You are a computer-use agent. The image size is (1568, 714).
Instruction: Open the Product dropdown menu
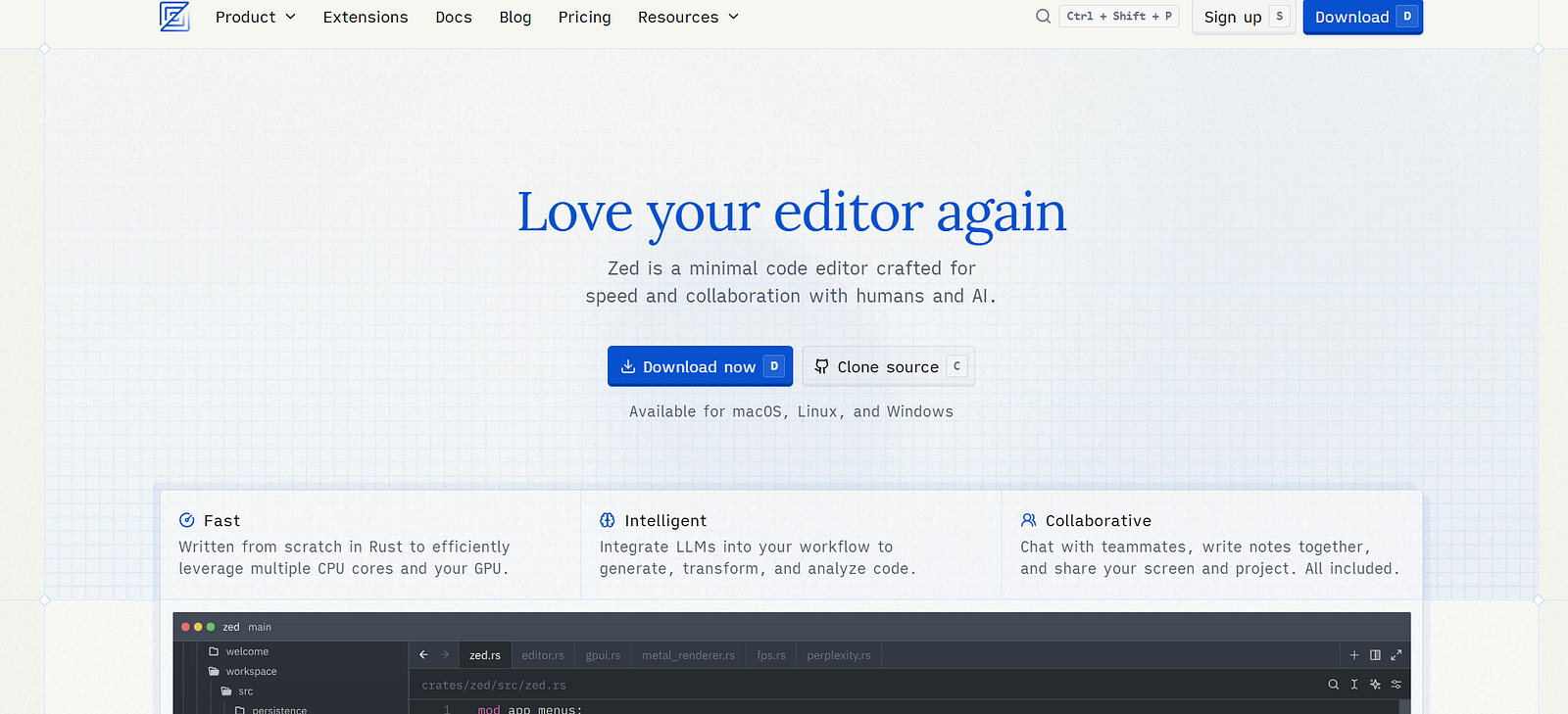point(255,17)
